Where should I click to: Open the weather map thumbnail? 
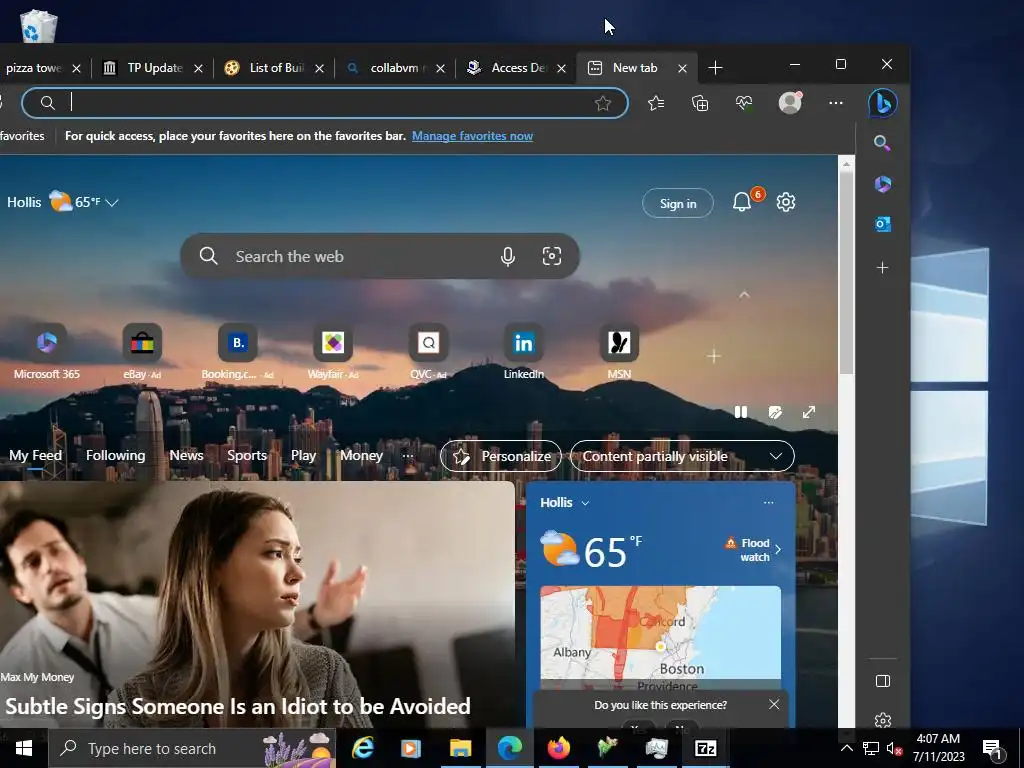pos(660,637)
